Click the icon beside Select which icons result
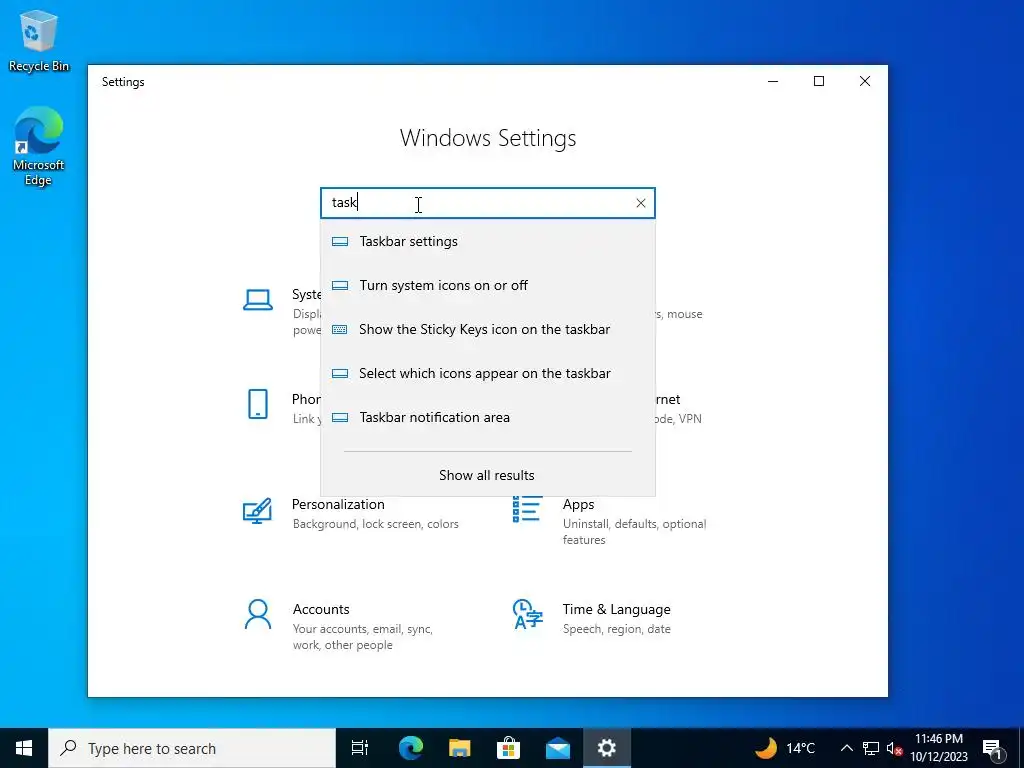 click(340, 374)
